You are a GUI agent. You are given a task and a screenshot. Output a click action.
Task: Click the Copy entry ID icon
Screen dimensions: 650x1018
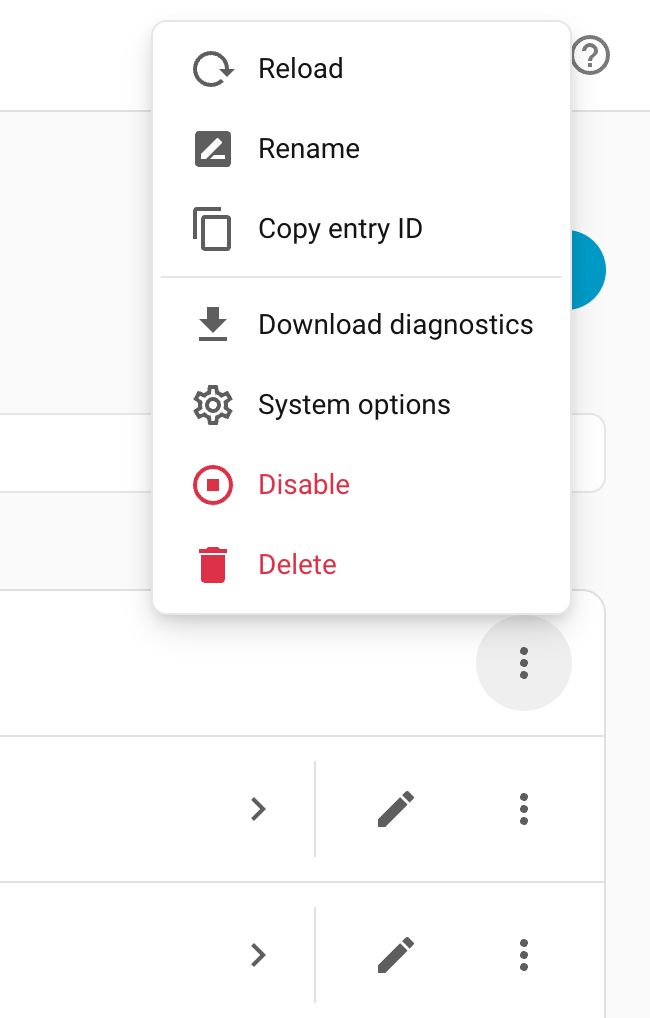click(x=212, y=229)
